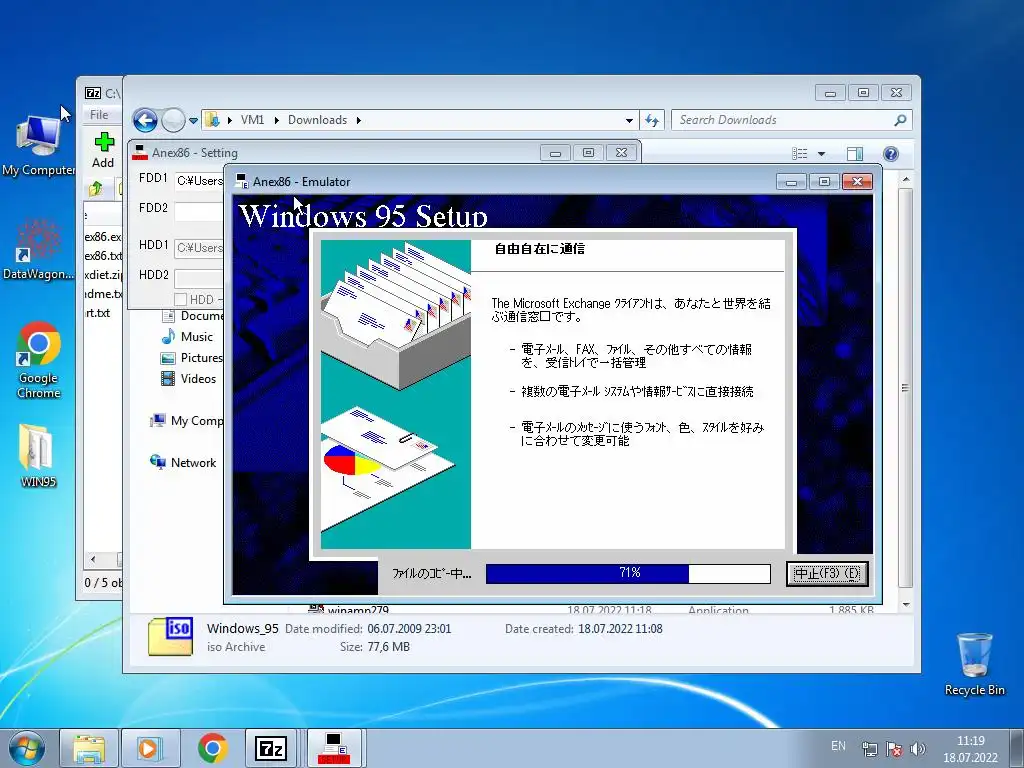Expand address bar history dropdown
1024x768 pixels.
pos(629,121)
